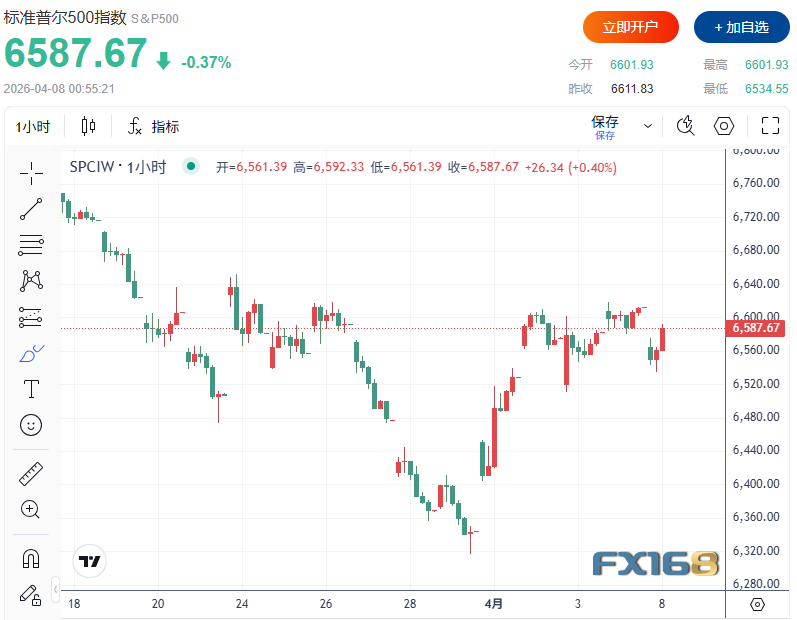
Task: Click the 6,400.00 price axis label
Action: (x=756, y=484)
